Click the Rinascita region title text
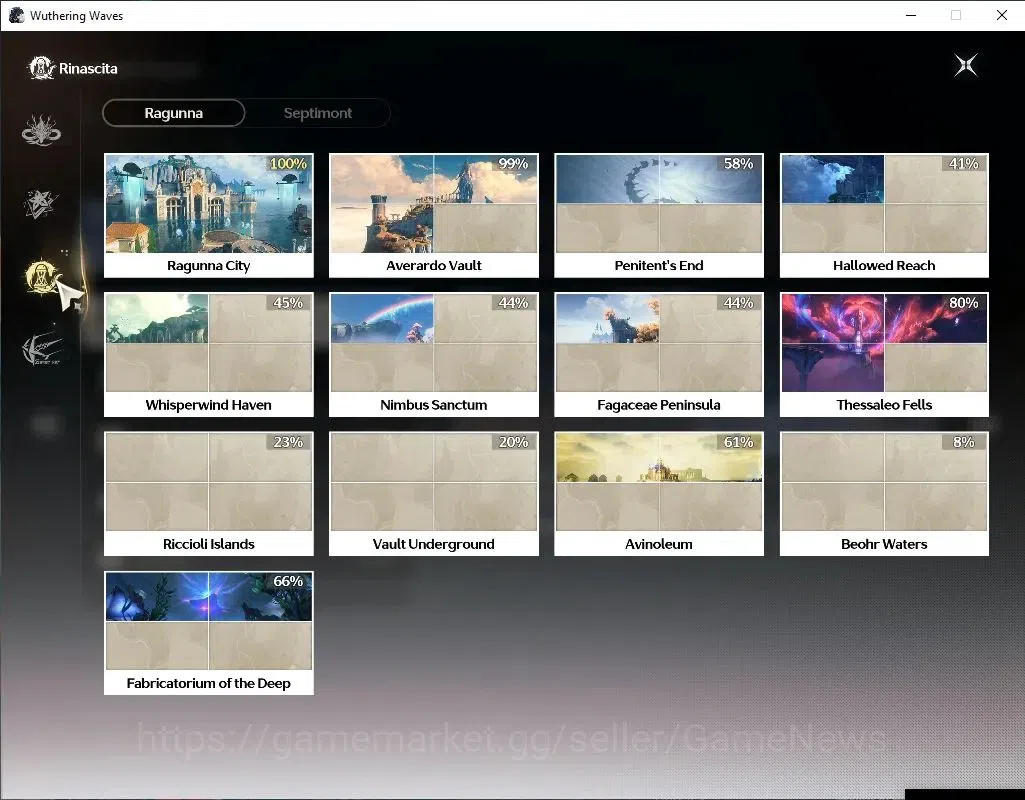The width and height of the screenshot is (1025, 800). pyautogui.click(x=88, y=69)
